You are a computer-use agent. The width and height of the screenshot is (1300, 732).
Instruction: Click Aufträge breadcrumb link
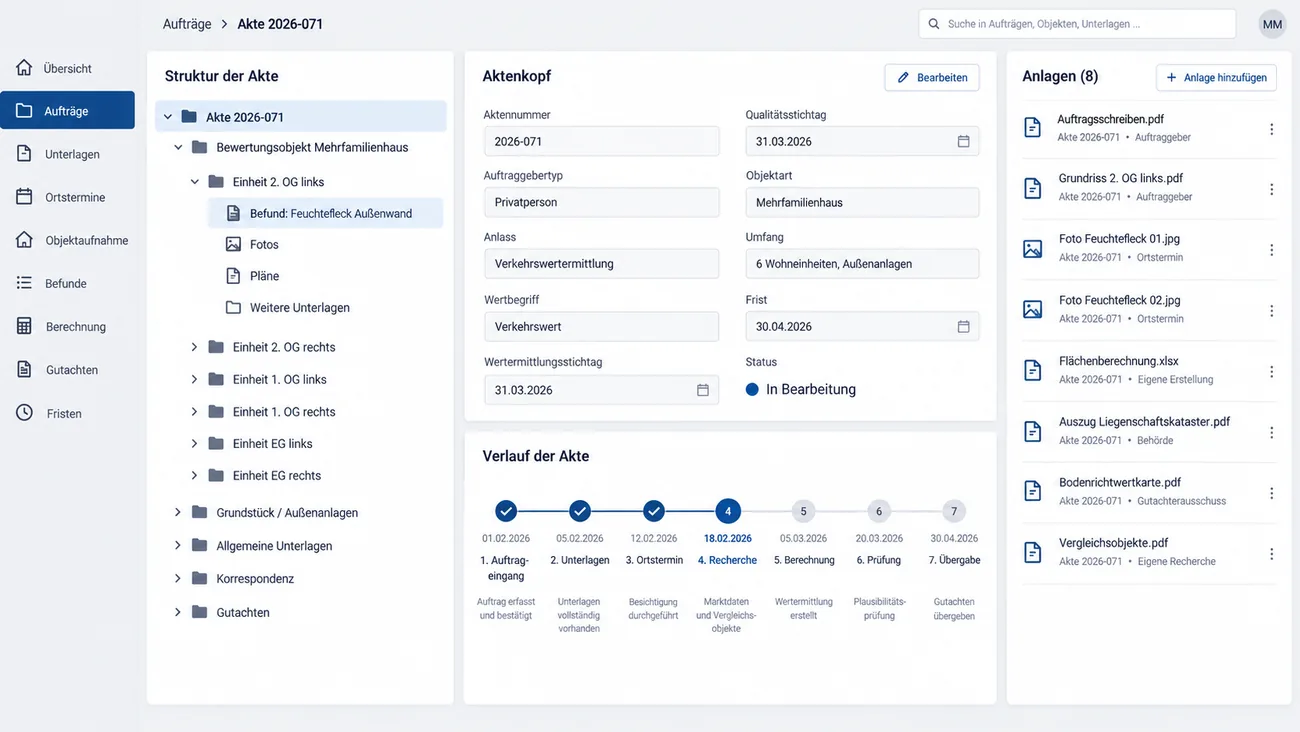pos(187,24)
